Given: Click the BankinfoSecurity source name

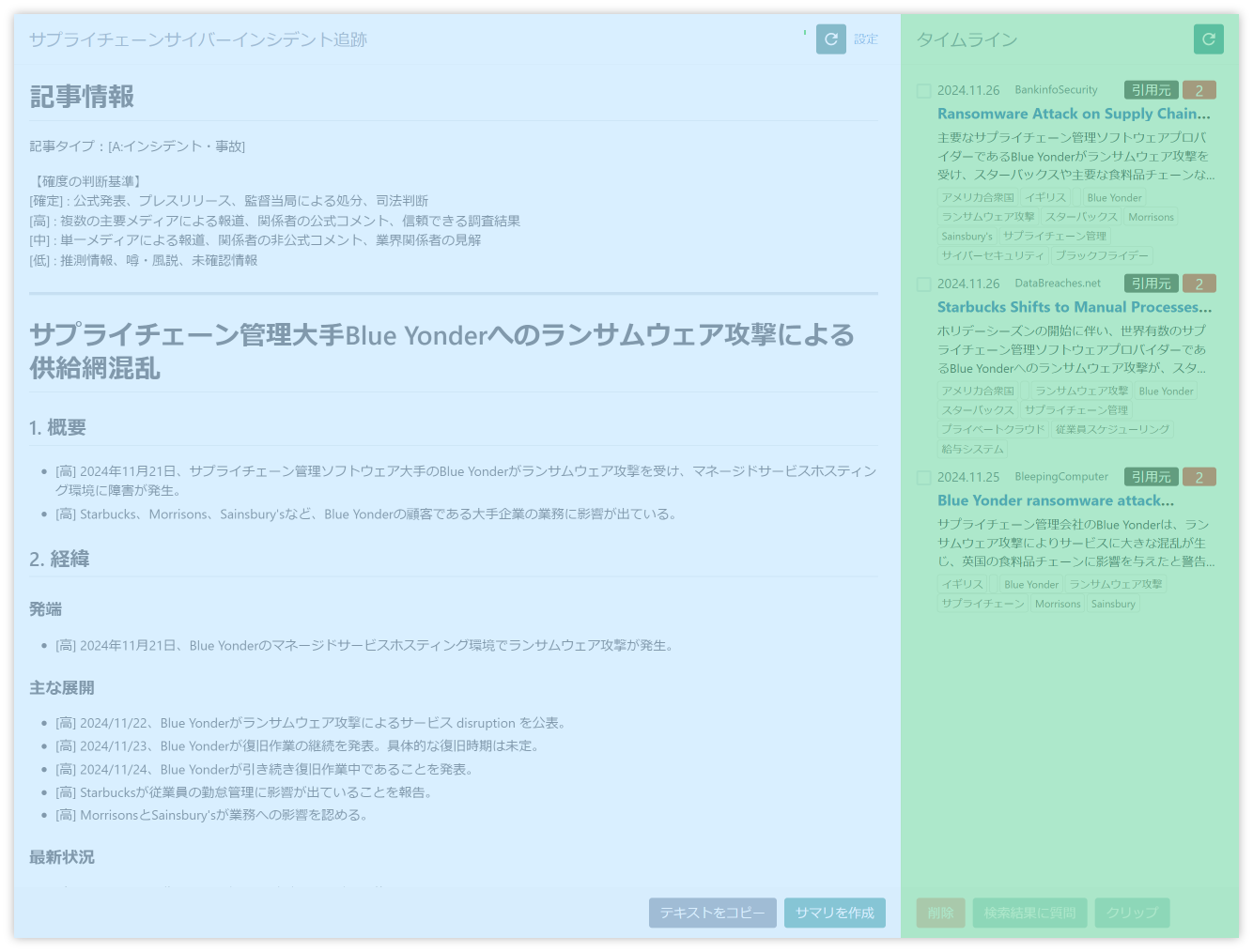Looking at the screenshot, I should click(x=1056, y=90).
